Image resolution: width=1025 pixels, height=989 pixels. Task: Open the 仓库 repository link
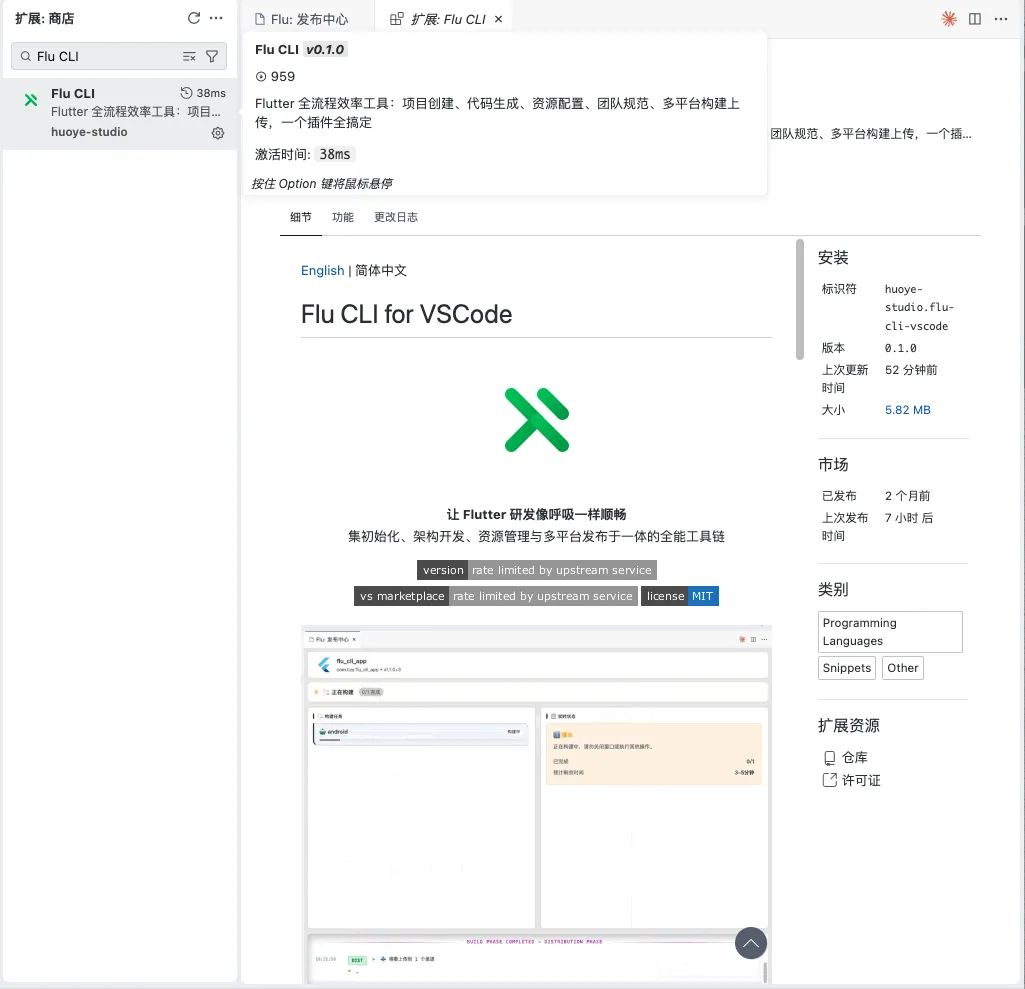[x=846, y=758]
